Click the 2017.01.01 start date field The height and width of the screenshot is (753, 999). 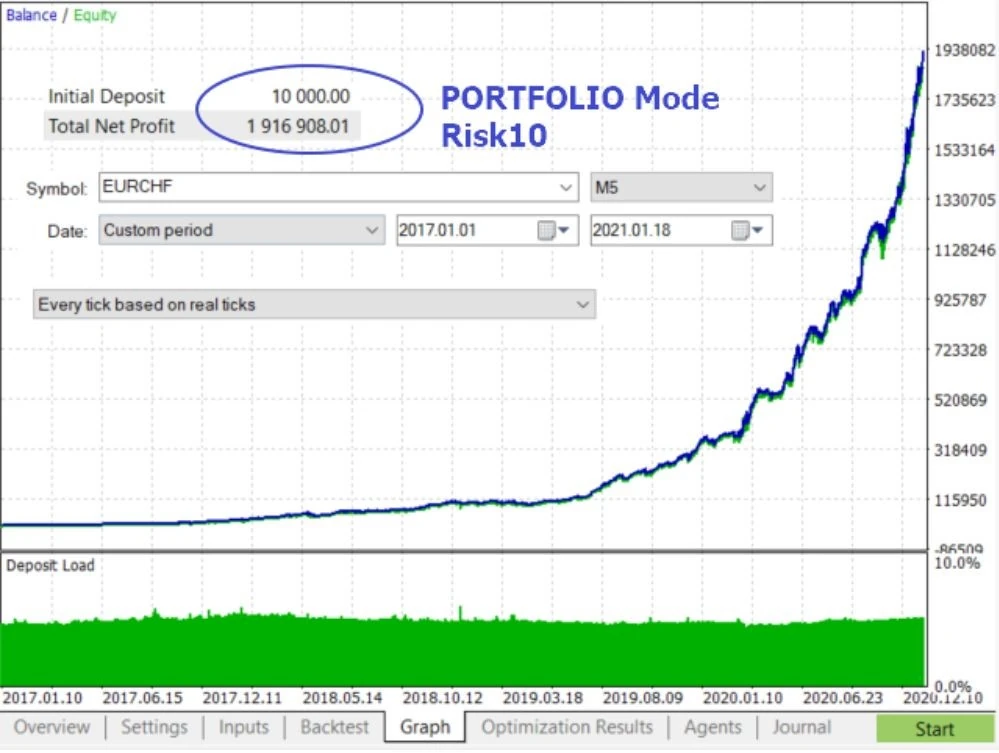pyautogui.click(x=487, y=231)
